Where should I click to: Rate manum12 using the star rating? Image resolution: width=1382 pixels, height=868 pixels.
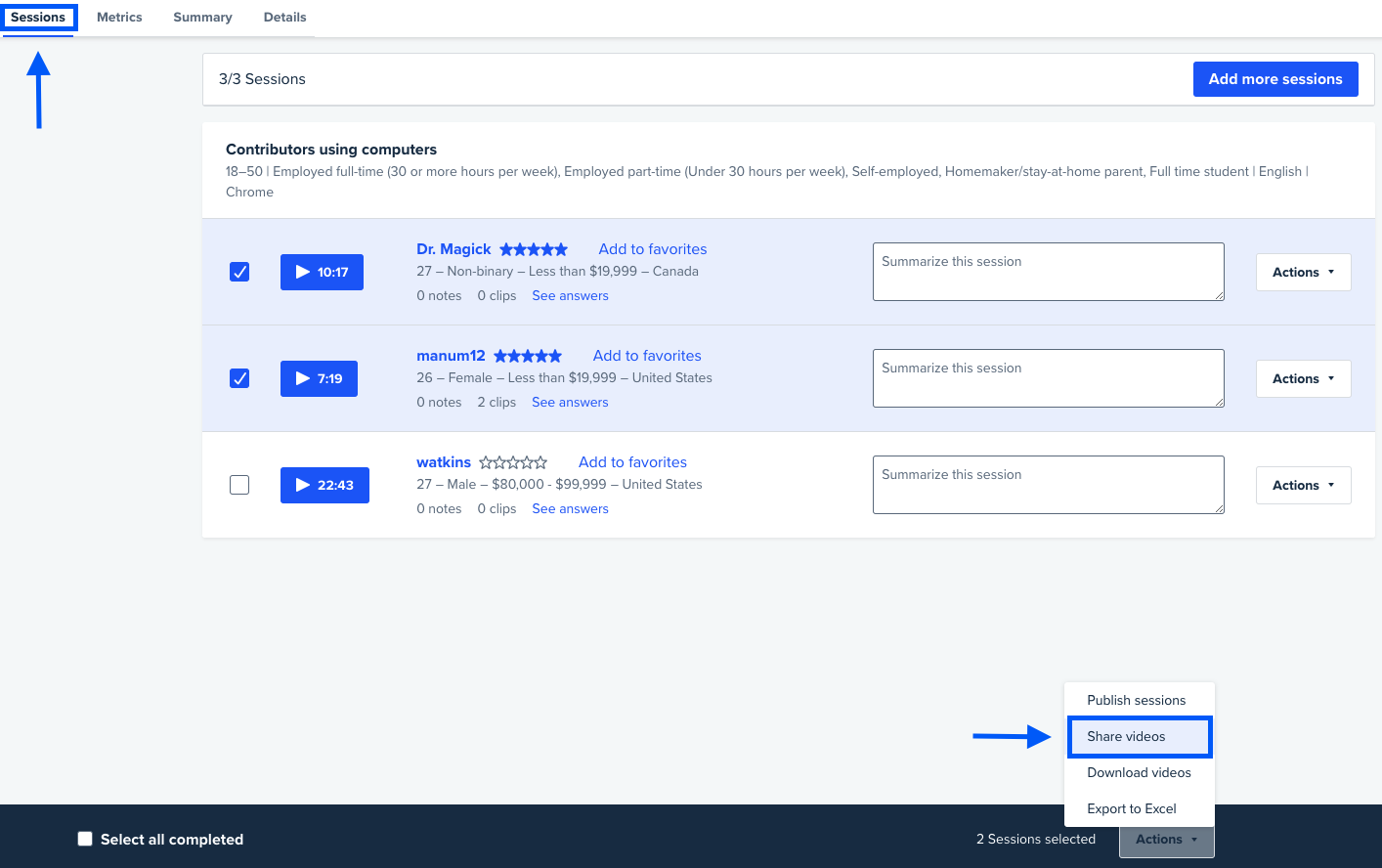point(528,356)
